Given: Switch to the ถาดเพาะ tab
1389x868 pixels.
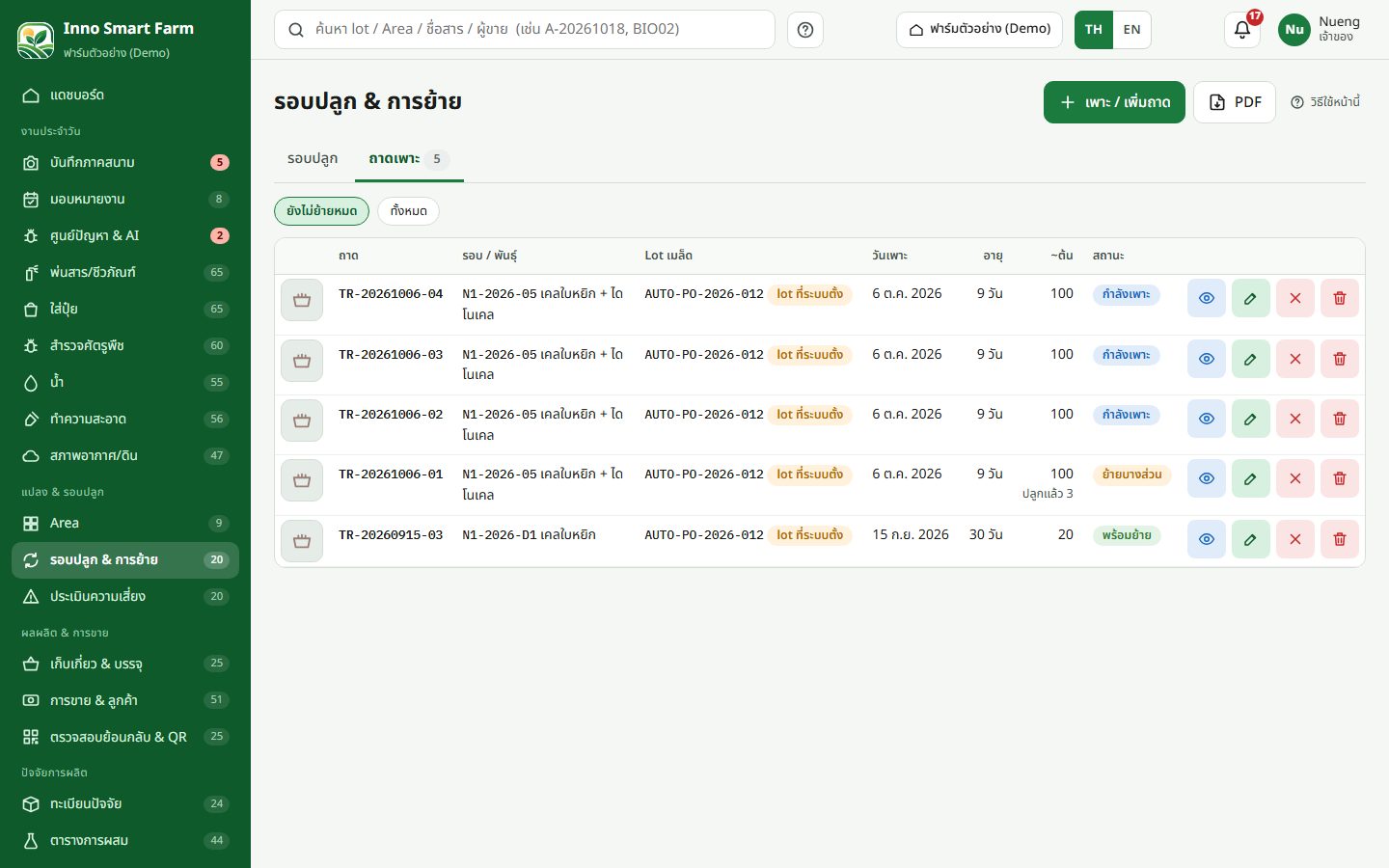Looking at the screenshot, I should [x=409, y=159].
